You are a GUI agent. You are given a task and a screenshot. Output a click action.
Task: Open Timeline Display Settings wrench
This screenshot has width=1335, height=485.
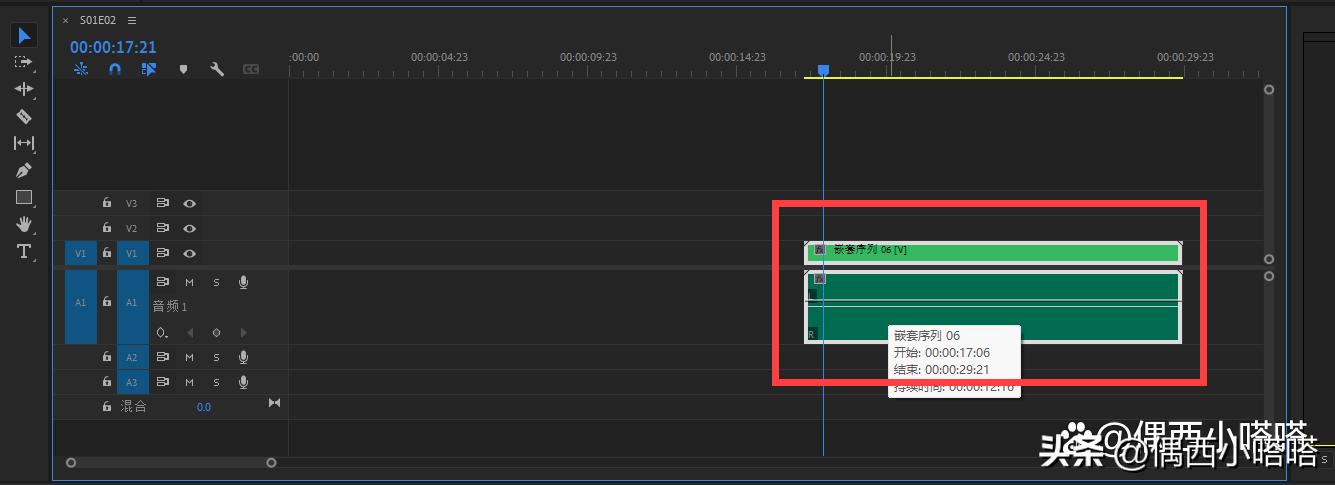[216, 69]
